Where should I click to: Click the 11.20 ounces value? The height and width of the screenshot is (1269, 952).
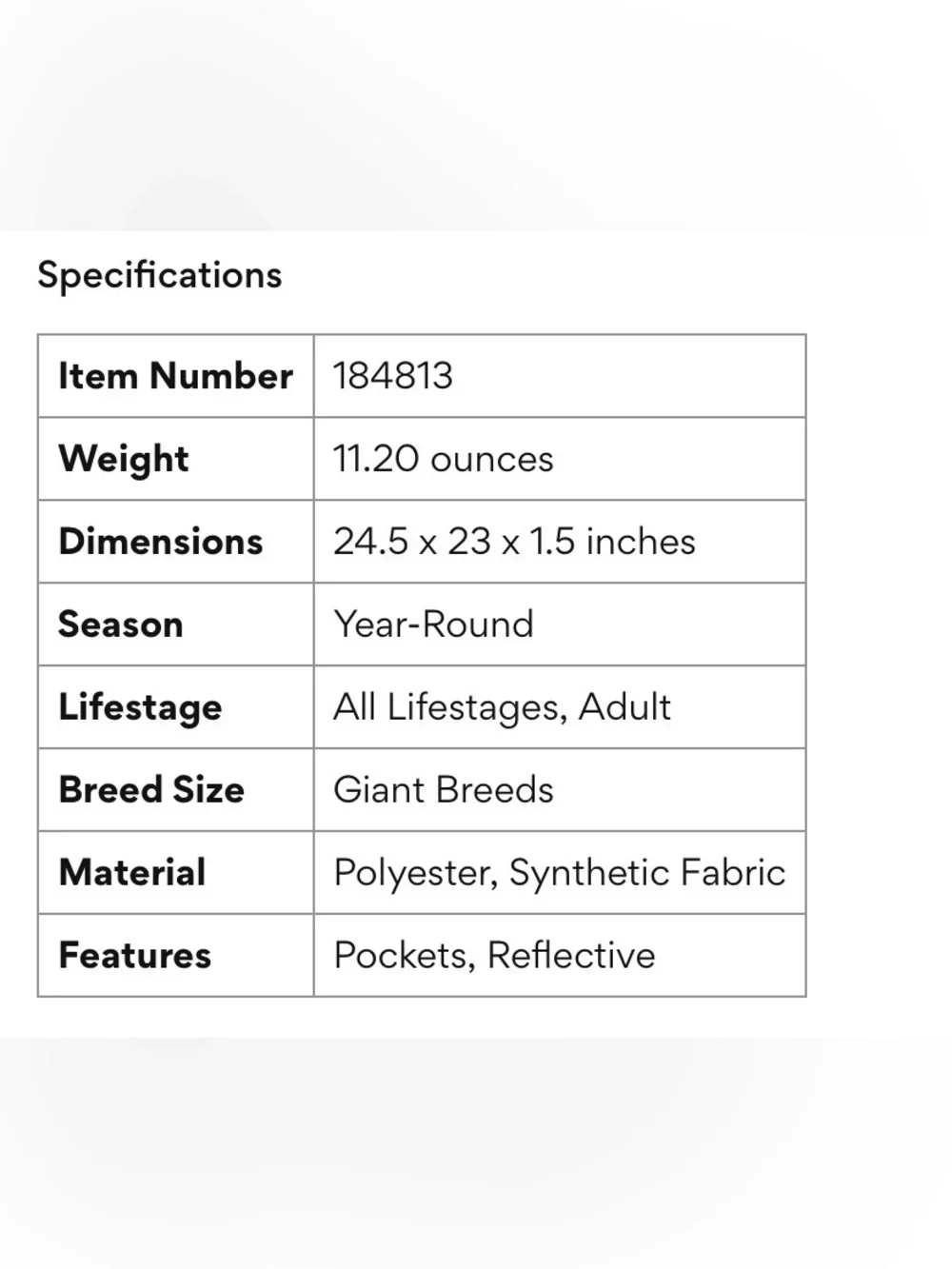click(x=443, y=459)
